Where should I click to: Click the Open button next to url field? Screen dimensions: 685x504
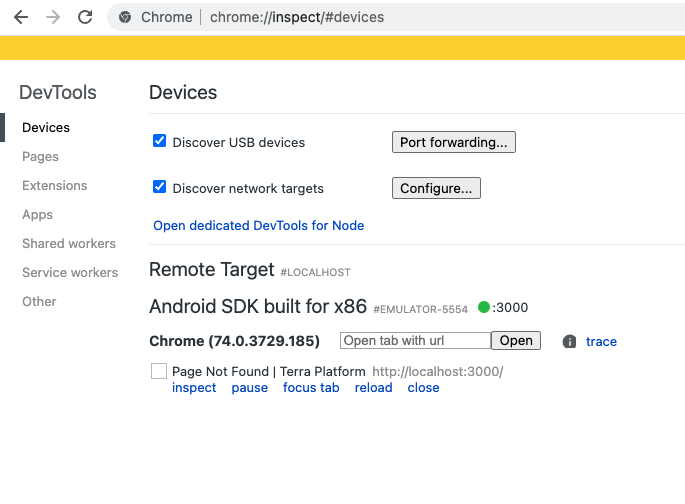(516, 340)
